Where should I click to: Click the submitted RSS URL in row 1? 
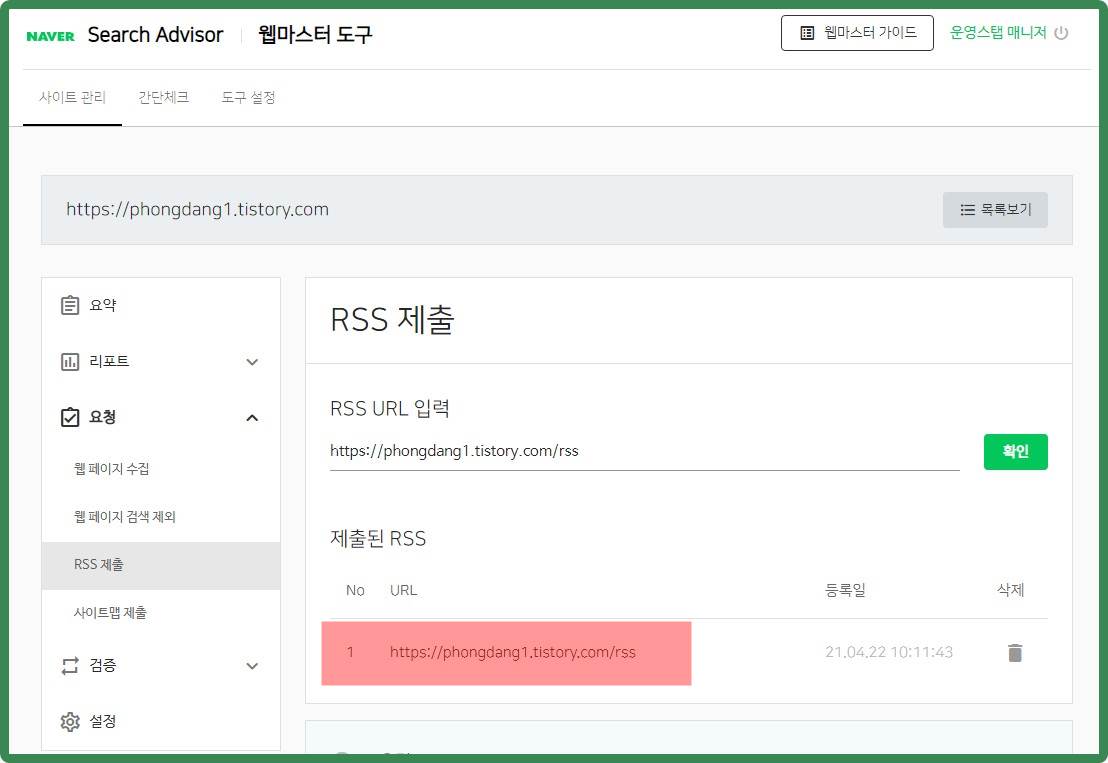click(x=512, y=652)
